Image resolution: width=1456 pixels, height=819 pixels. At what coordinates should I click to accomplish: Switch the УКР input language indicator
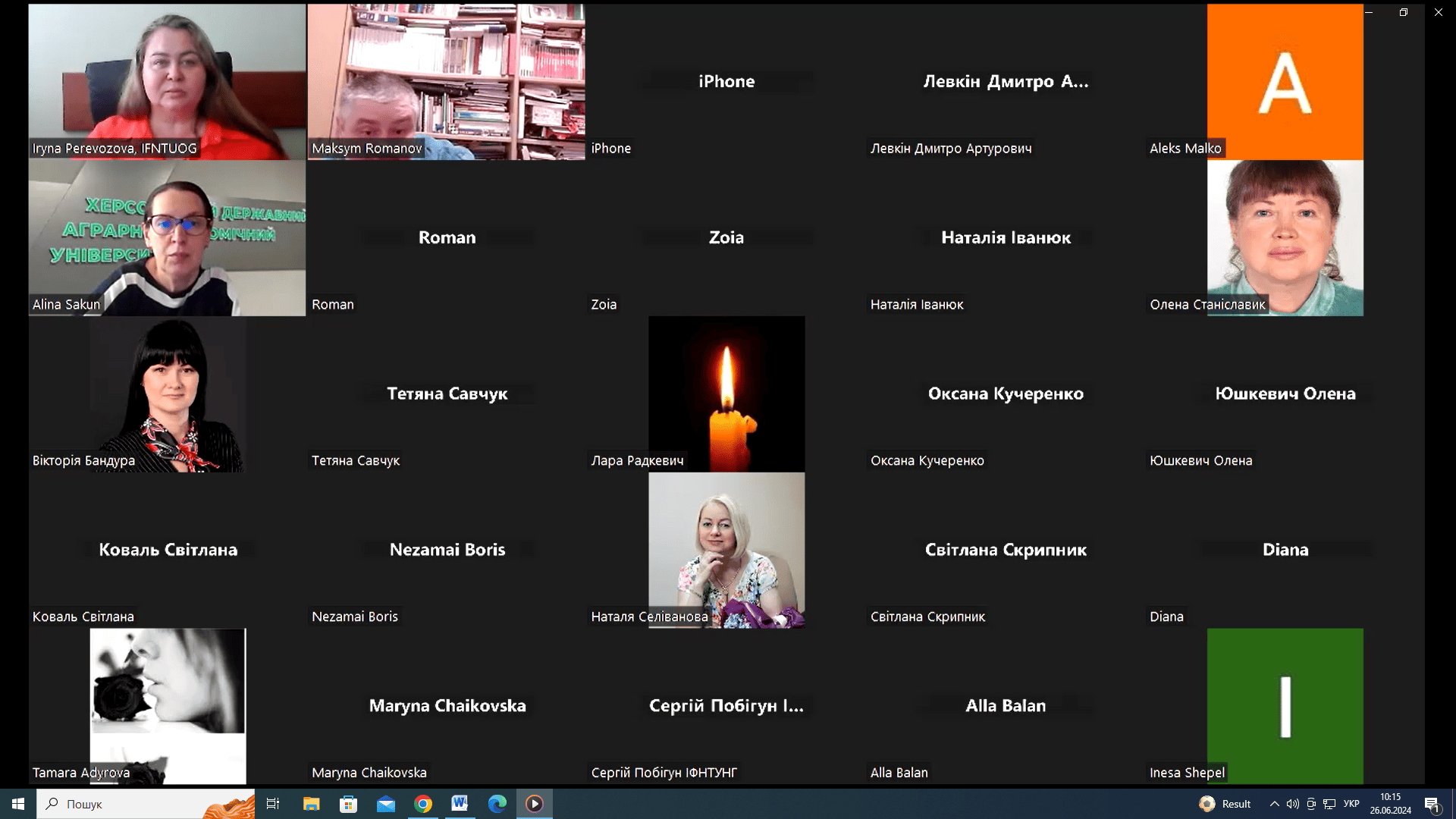[1351, 804]
